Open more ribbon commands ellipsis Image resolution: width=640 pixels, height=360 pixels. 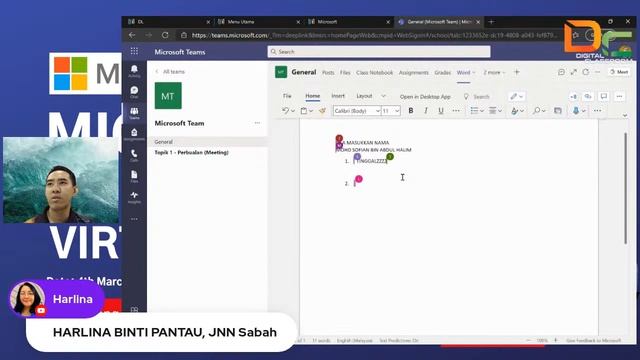point(597,111)
